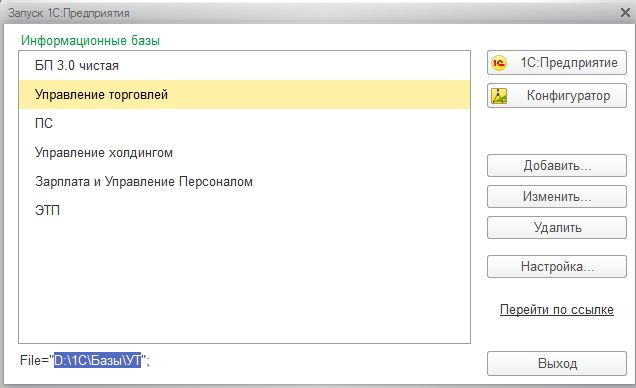The height and width of the screenshot is (388, 636).
Task: Choose the ПС information base
Action: coord(244,123)
